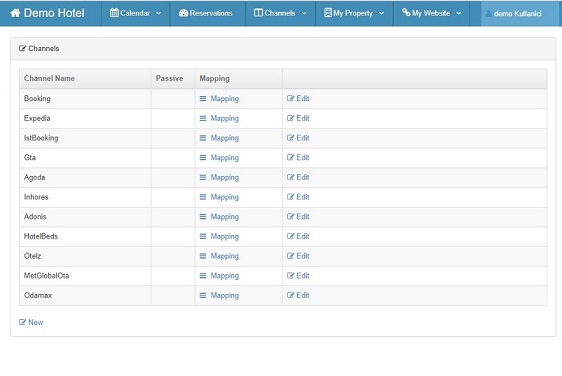The width and height of the screenshot is (562, 376).
Task: Click the calendar icon in the navbar
Action: (x=114, y=13)
